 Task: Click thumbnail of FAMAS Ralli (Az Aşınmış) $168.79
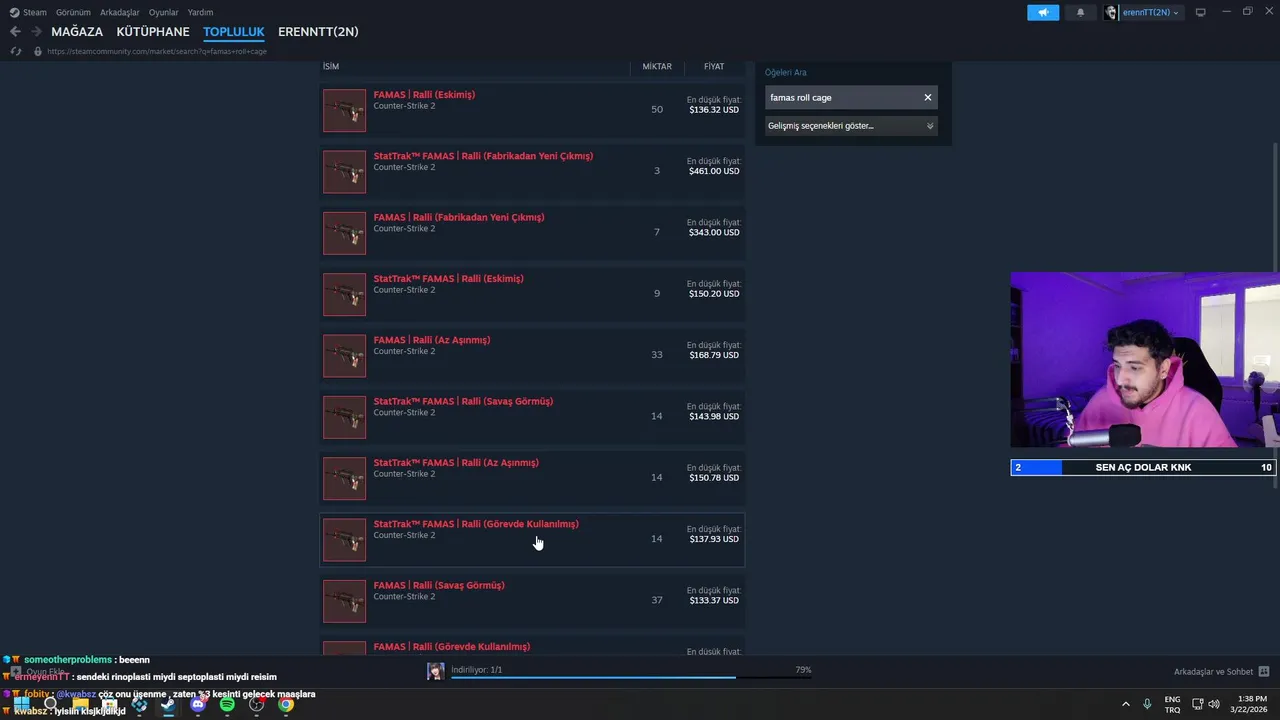(x=344, y=356)
